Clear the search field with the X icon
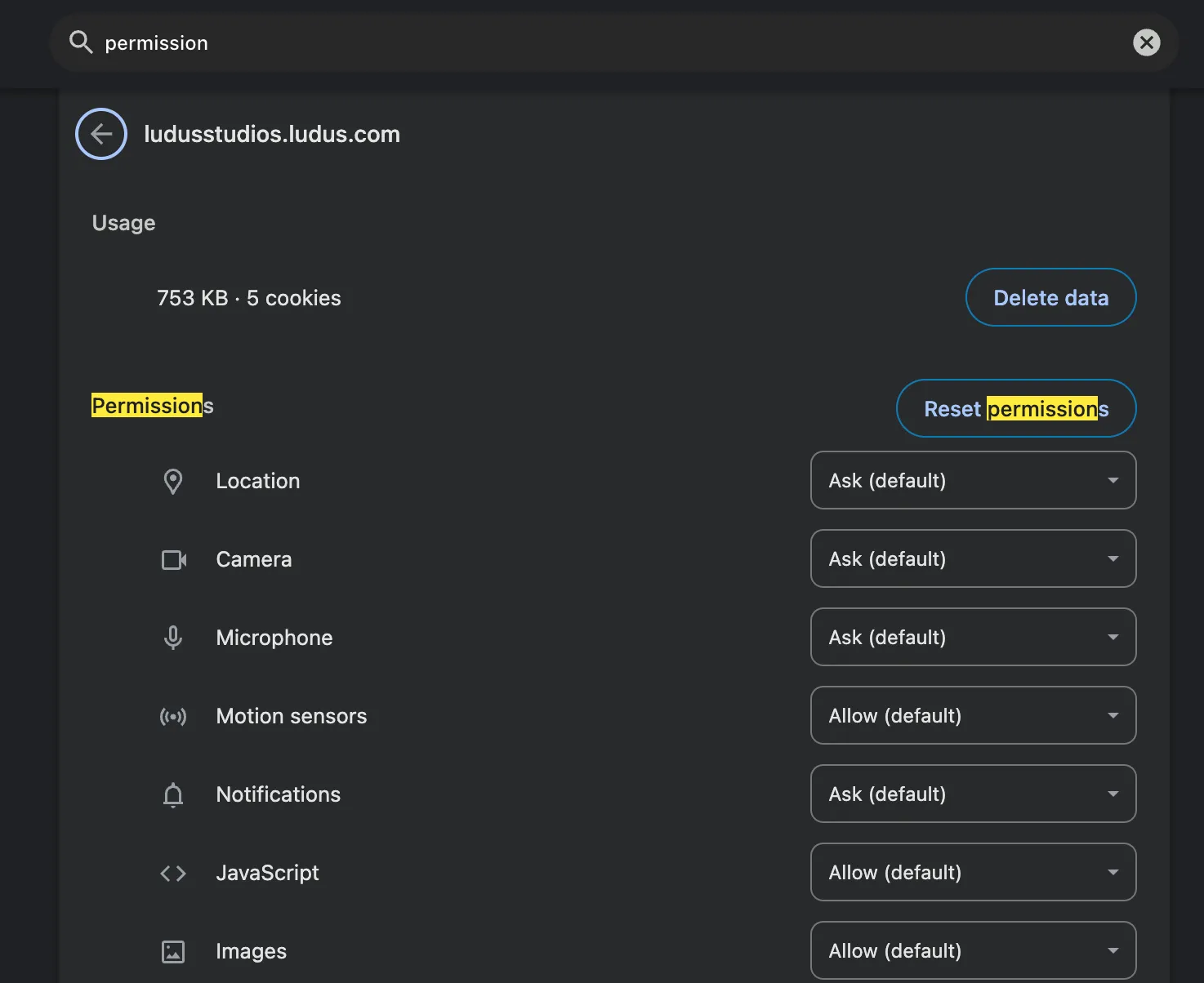The image size is (1204, 983). 1146,42
